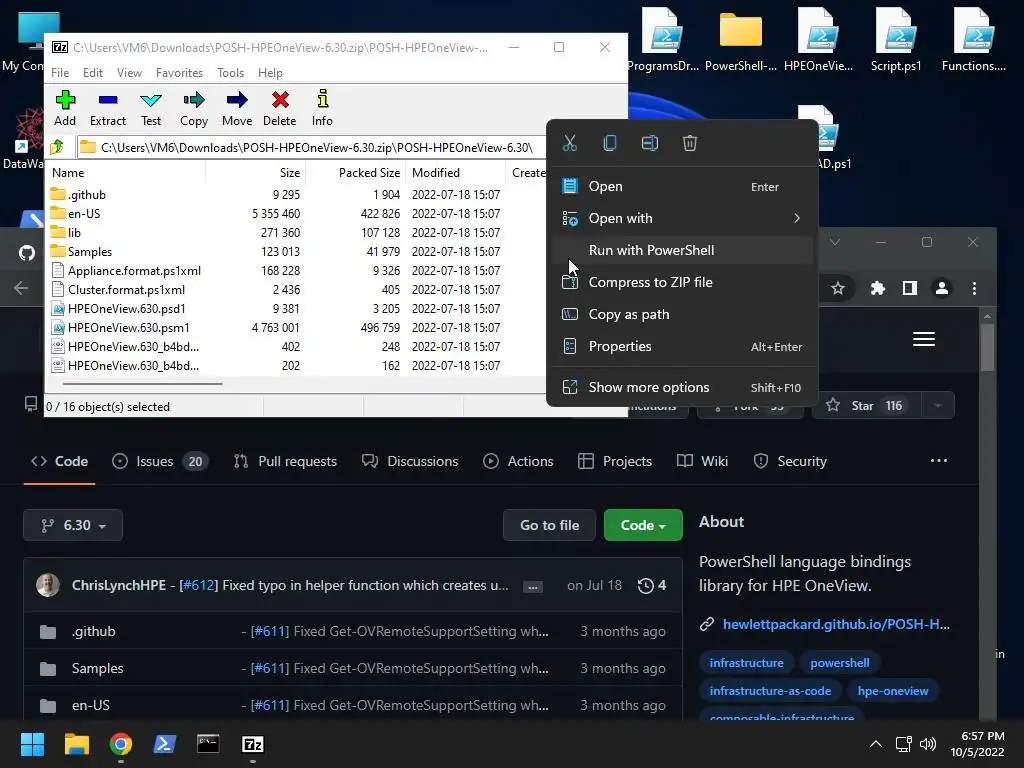Screen dimensions: 1024x768
Task: Bookmark the page with the Chrome star
Action: pyautogui.click(x=838, y=288)
